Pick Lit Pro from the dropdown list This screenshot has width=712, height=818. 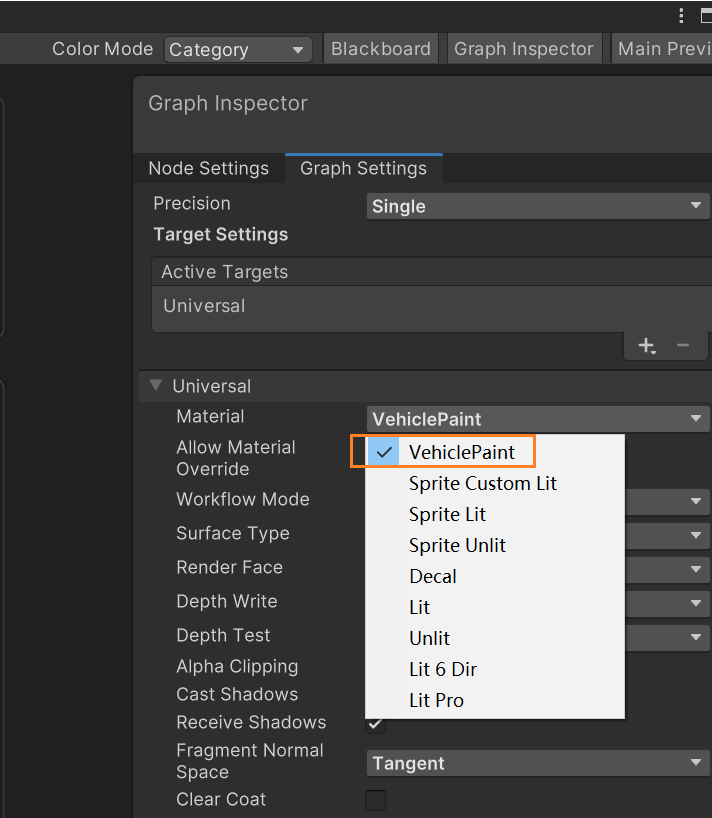click(x=437, y=700)
